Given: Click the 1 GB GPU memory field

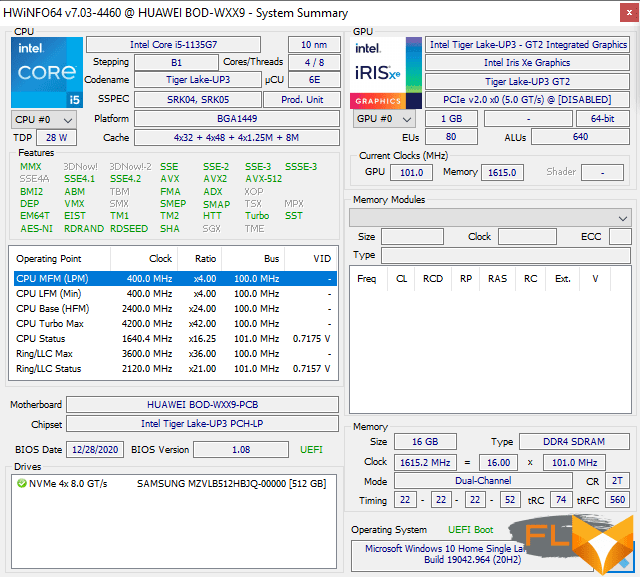Looking at the screenshot, I should [451, 119].
